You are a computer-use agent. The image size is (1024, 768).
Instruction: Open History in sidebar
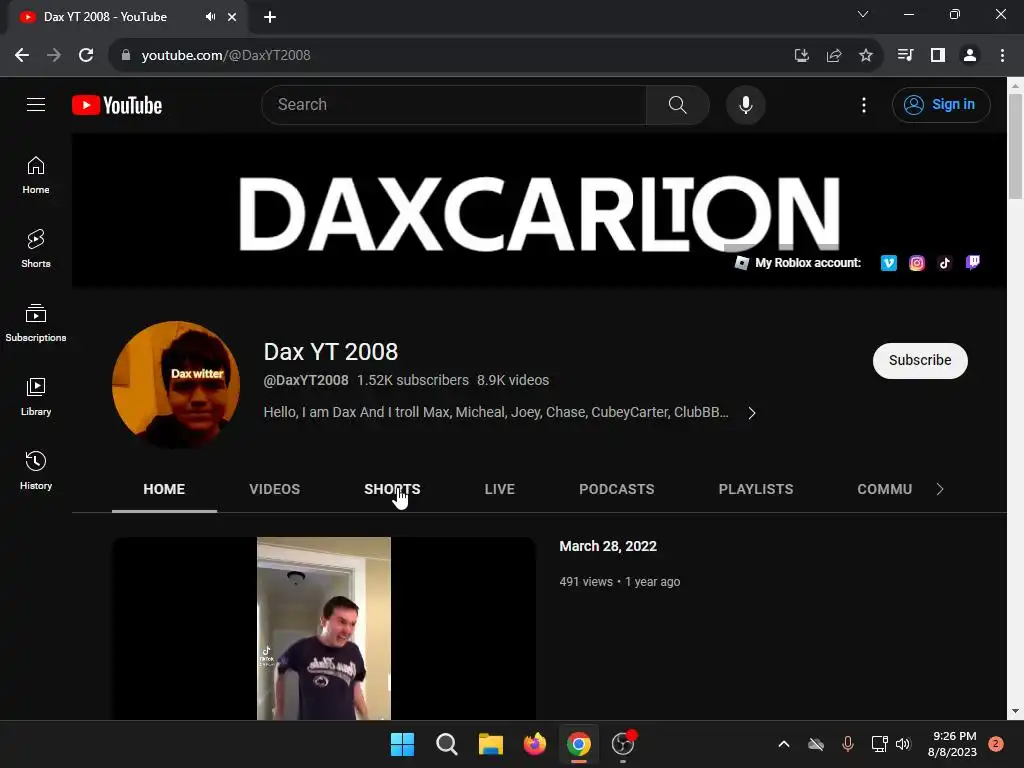coord(36,470)
